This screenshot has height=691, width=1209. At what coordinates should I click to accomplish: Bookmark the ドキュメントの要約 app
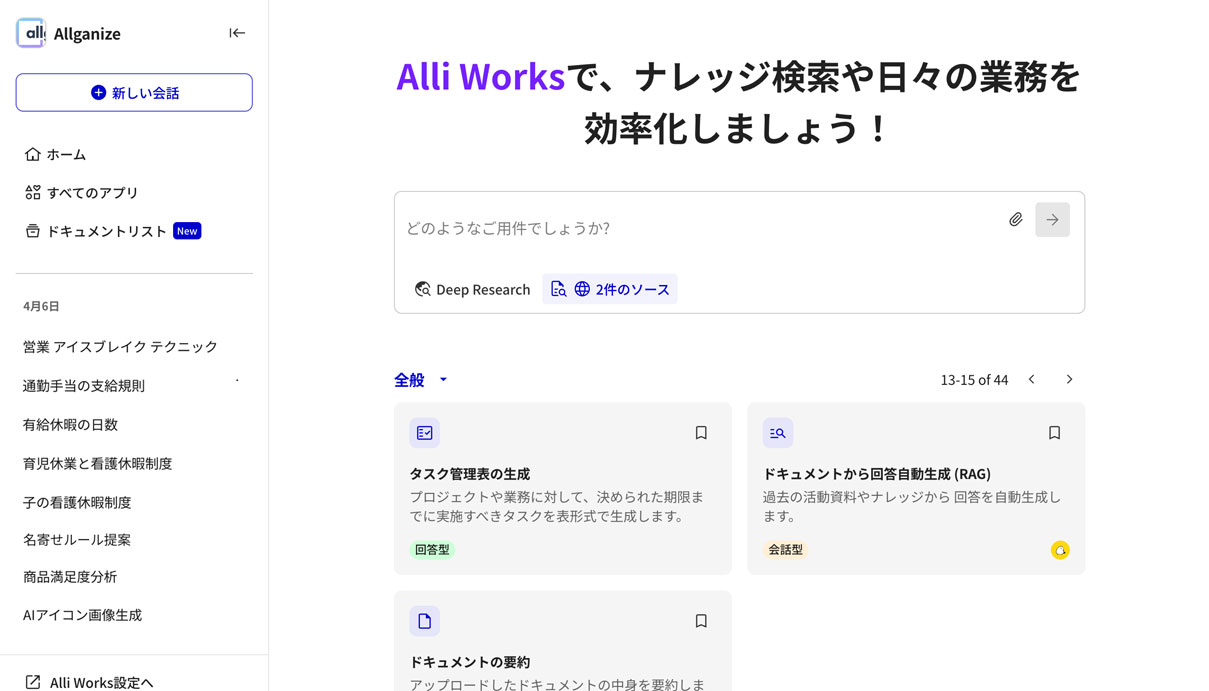[x=701, y=621]
